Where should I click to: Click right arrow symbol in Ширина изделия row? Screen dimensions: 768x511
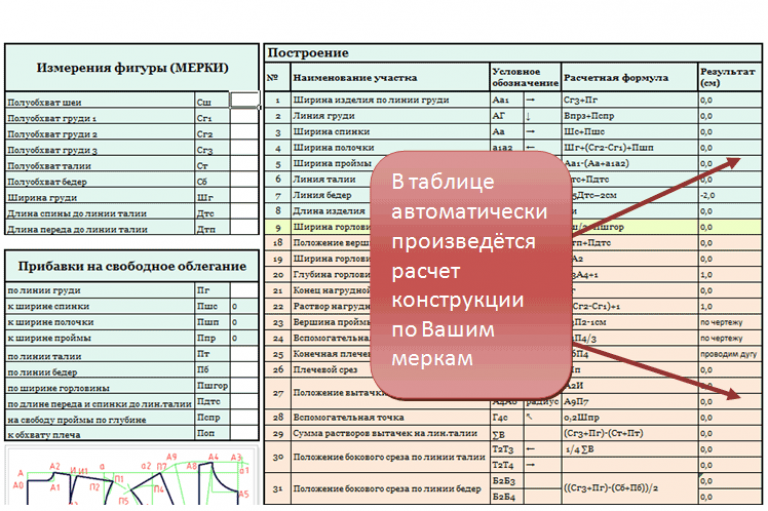pos(531,101)
